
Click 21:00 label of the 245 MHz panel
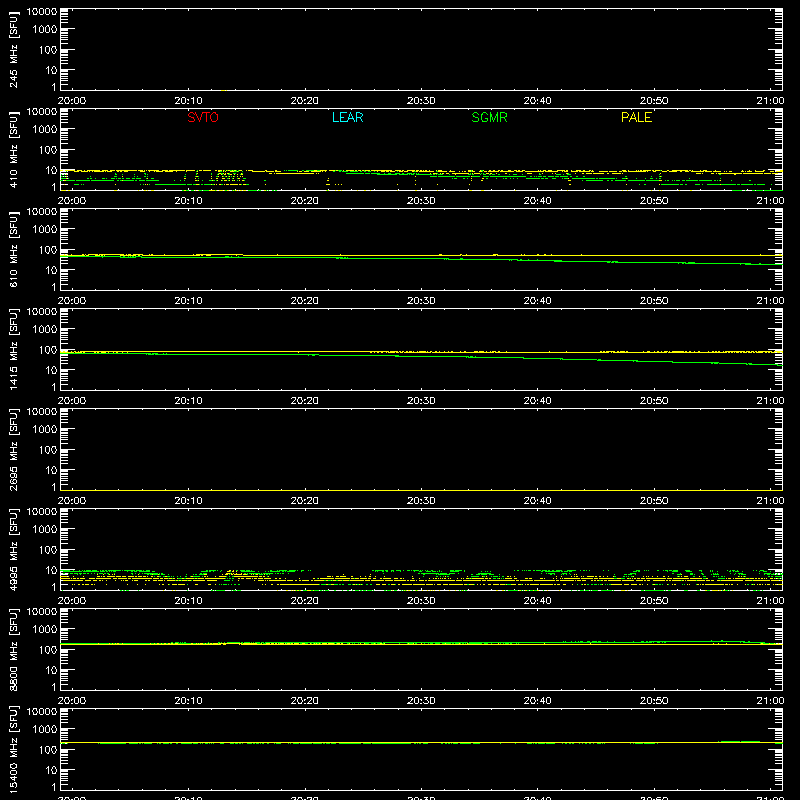point(770,101)
